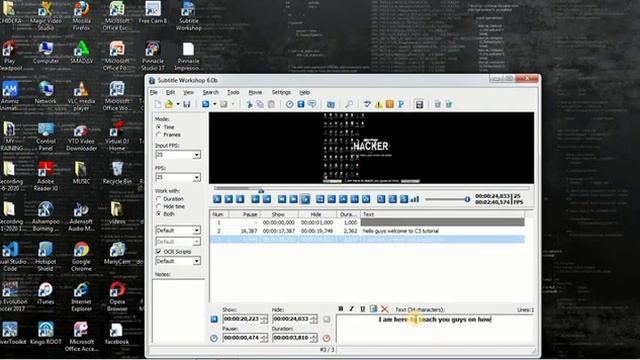Click the orange clock icon beside Duration field
The image size is (640, 360).
click(x=326, y=338)
